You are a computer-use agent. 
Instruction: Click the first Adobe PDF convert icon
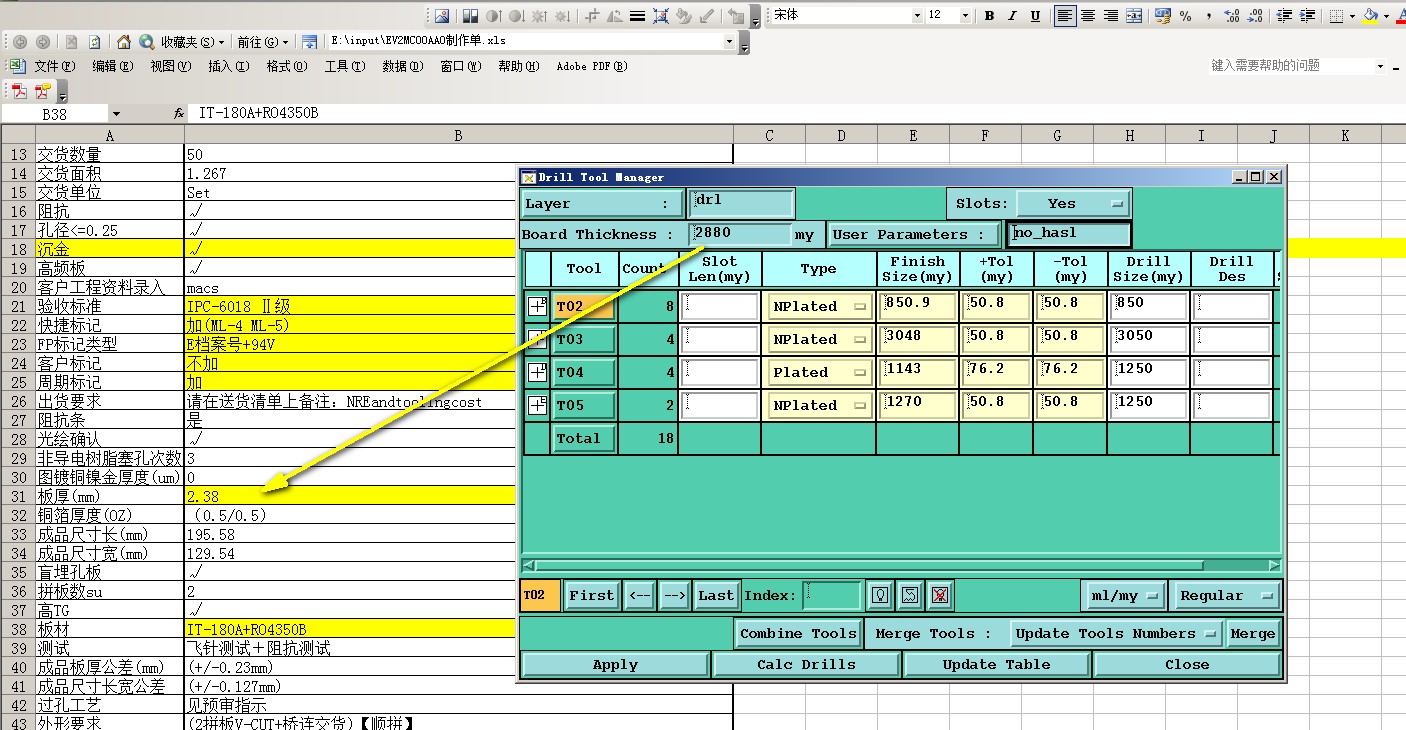pyautogui.click(x=20, y=91)
